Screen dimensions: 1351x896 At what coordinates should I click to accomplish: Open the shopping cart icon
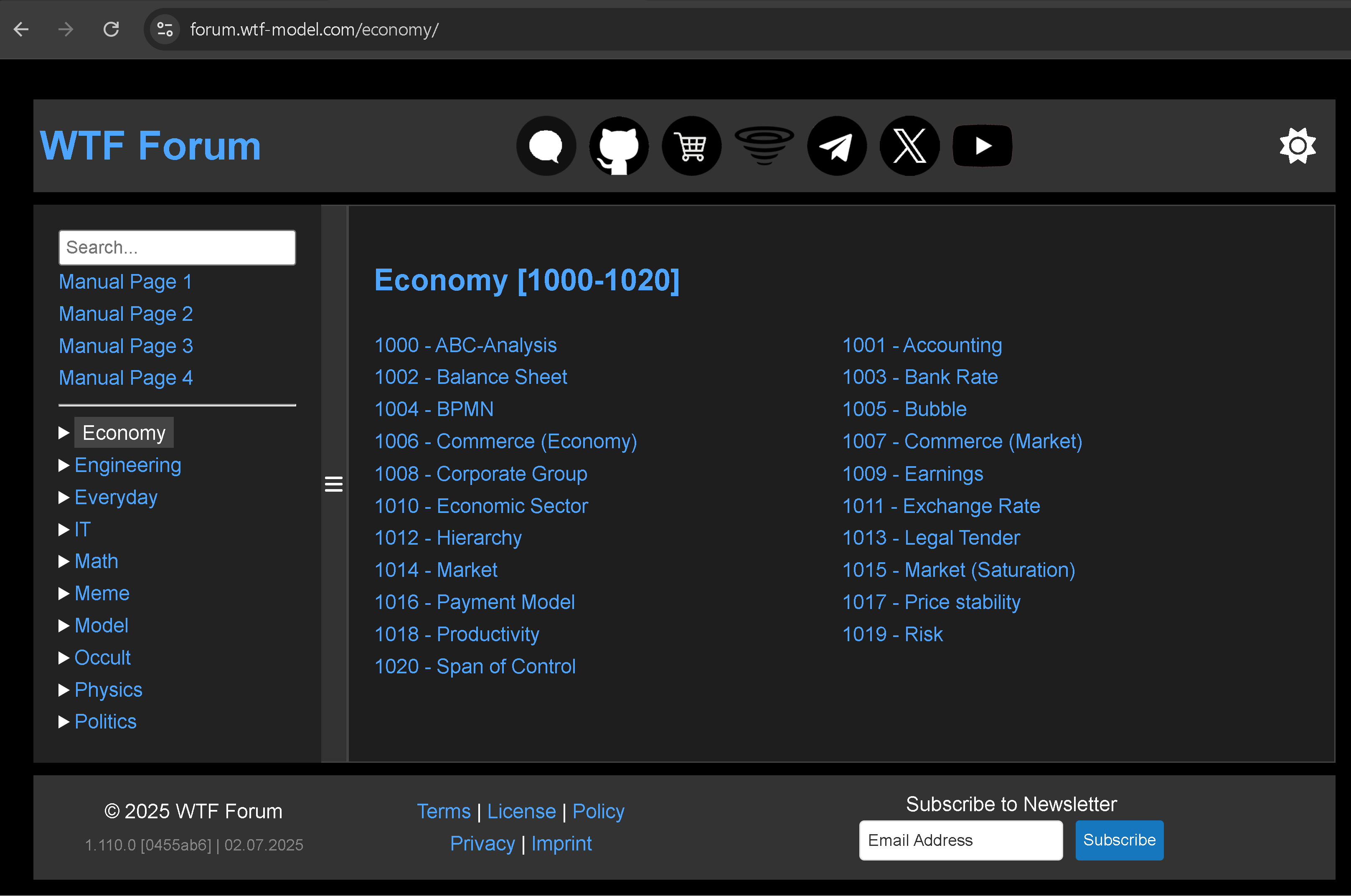click(691, 146)
